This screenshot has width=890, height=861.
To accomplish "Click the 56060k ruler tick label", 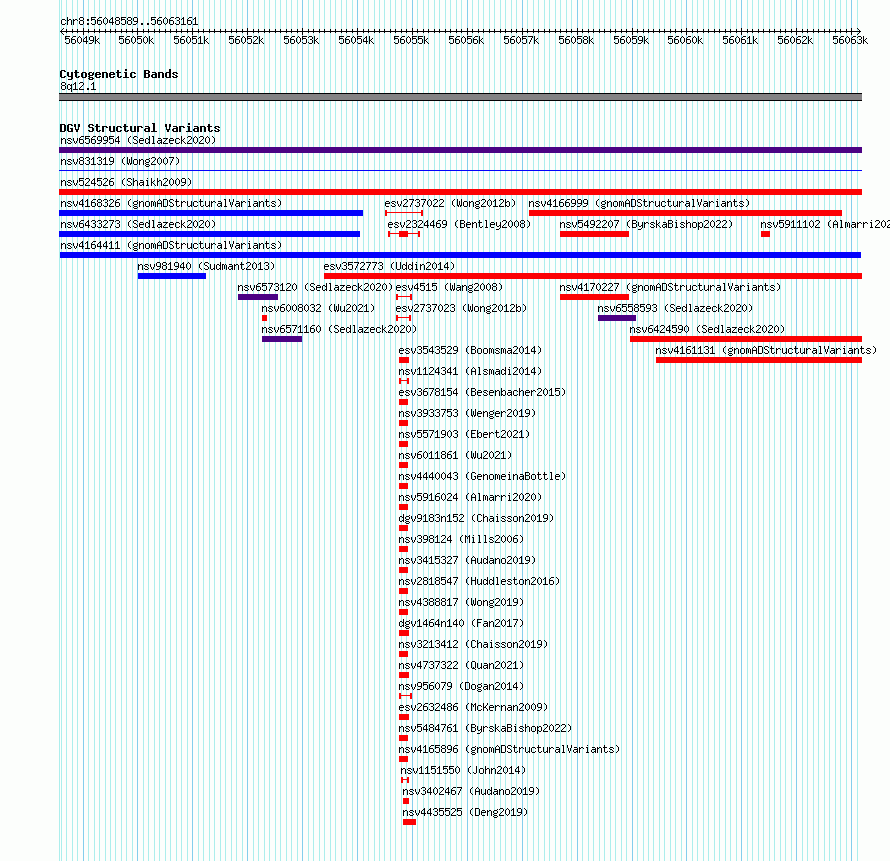I will pyautogui.click(x=685, y=40).
